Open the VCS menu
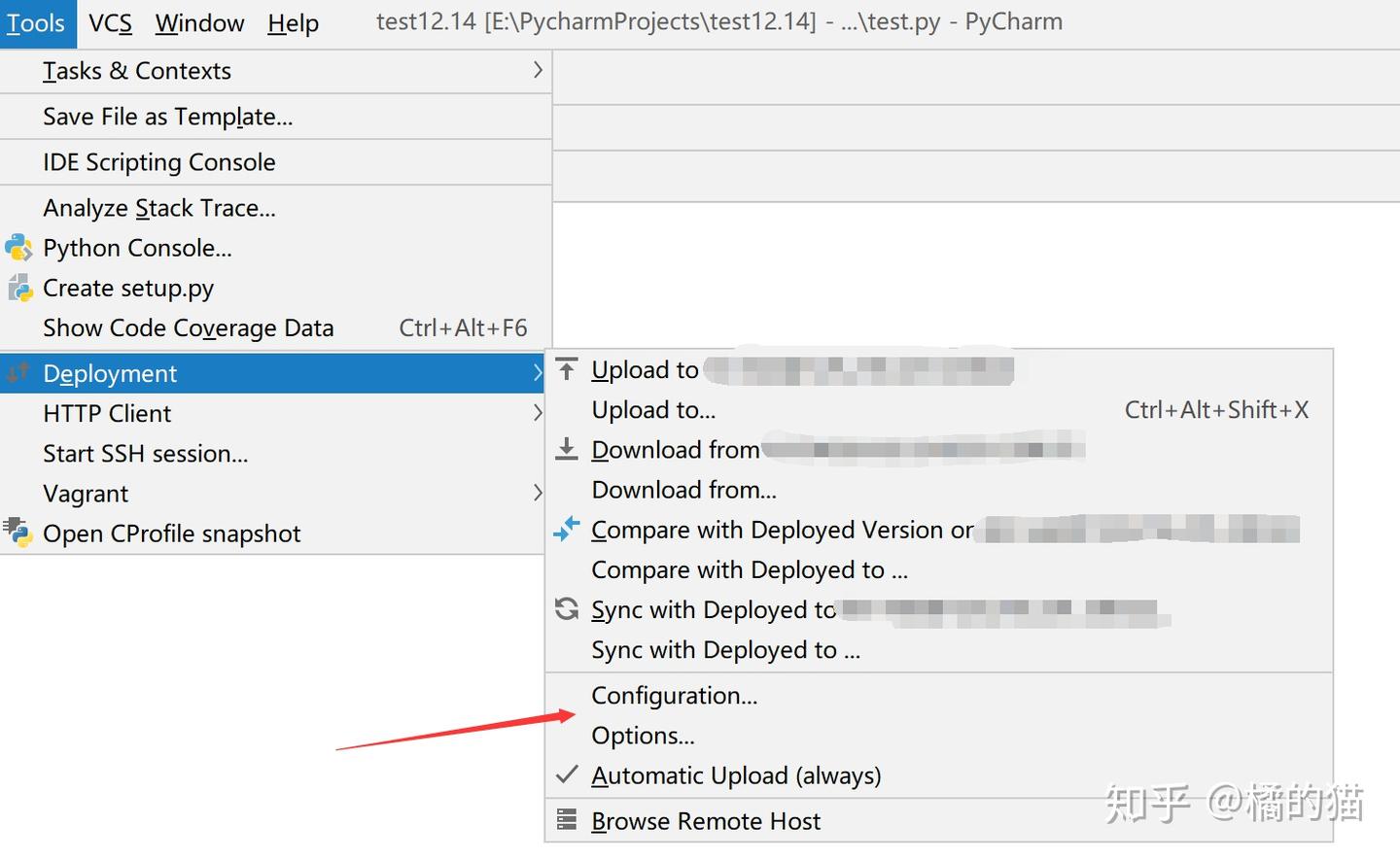 [110, 23]
